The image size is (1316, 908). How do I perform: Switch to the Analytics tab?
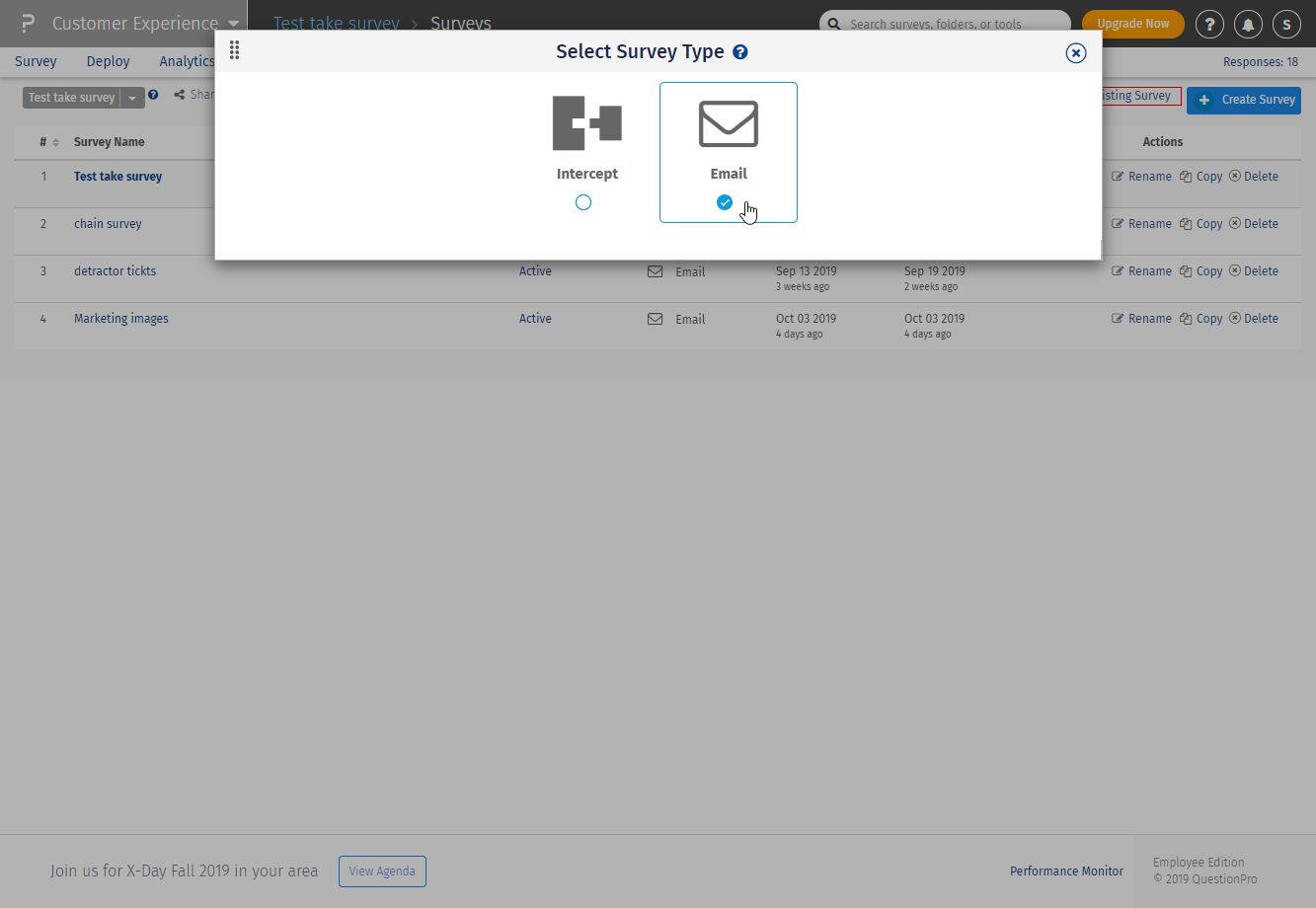tap(188, 61)
